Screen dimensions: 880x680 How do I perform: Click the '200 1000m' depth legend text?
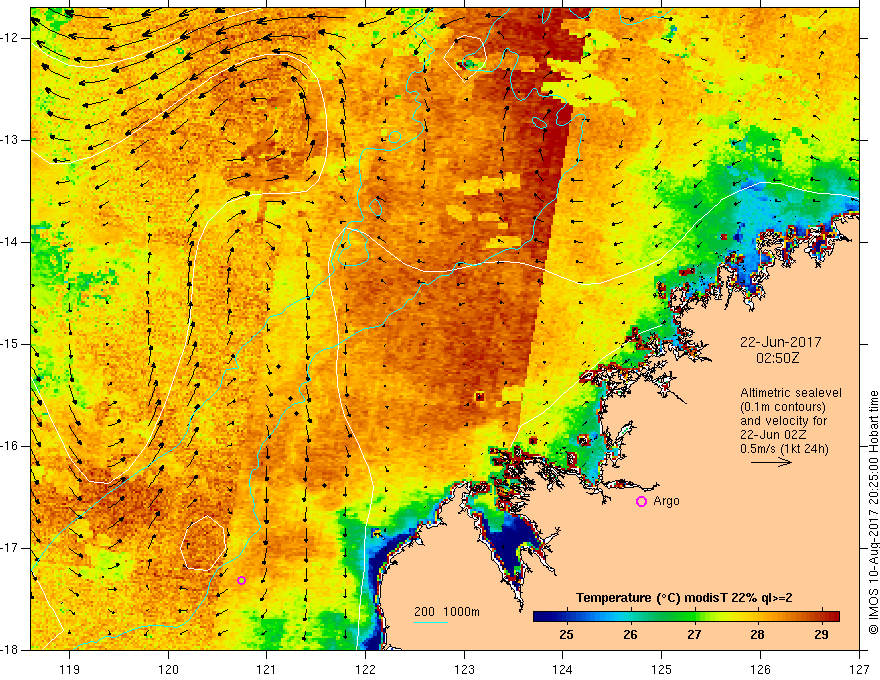pyautogui.click(x=447, y=612)
